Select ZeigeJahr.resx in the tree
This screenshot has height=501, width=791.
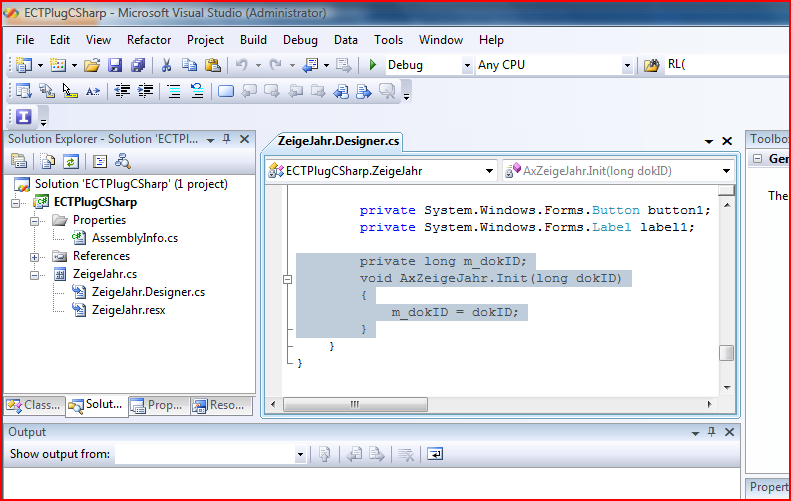[x=128, y=310]
